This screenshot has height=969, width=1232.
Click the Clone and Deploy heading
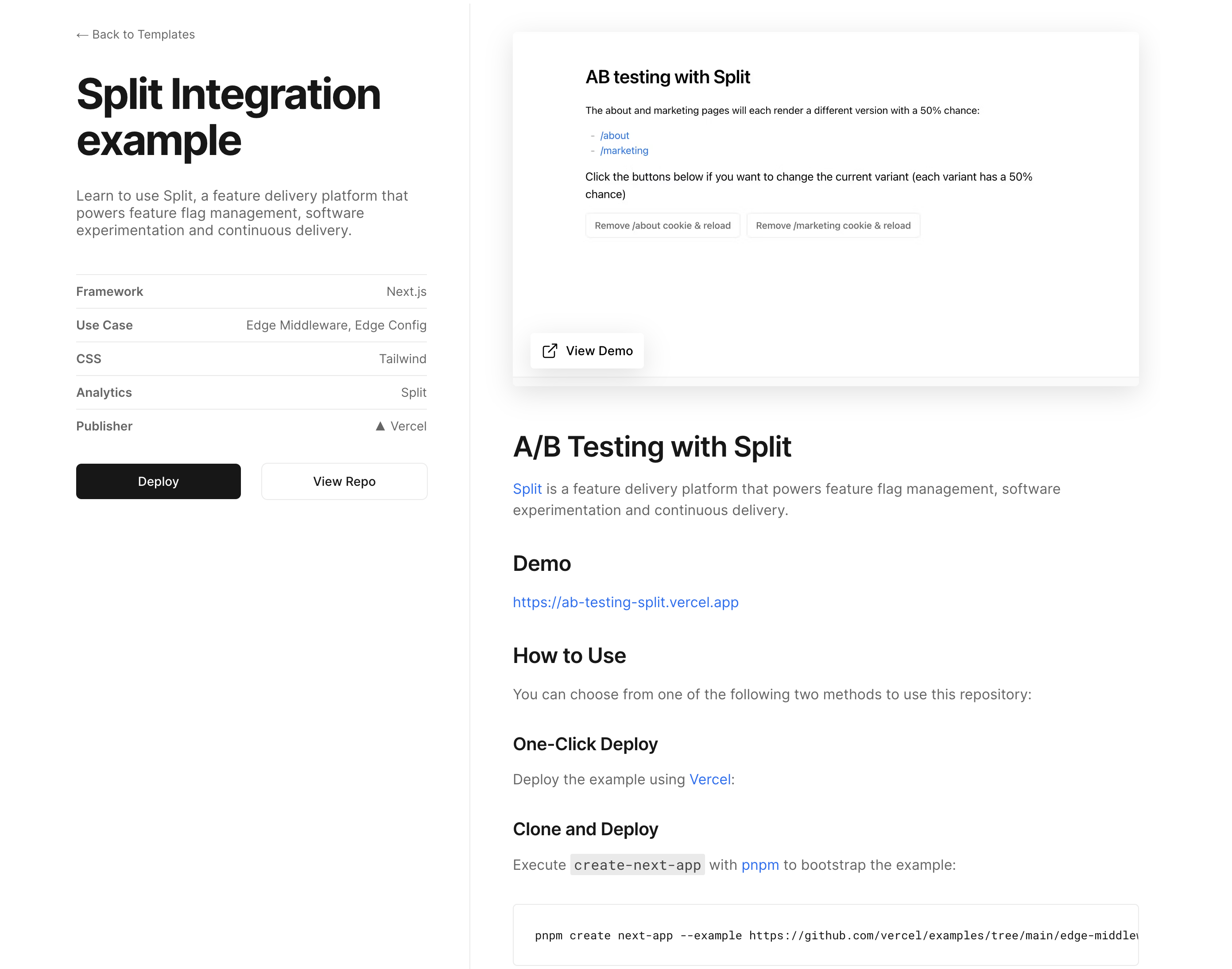[x=585, y=829]
